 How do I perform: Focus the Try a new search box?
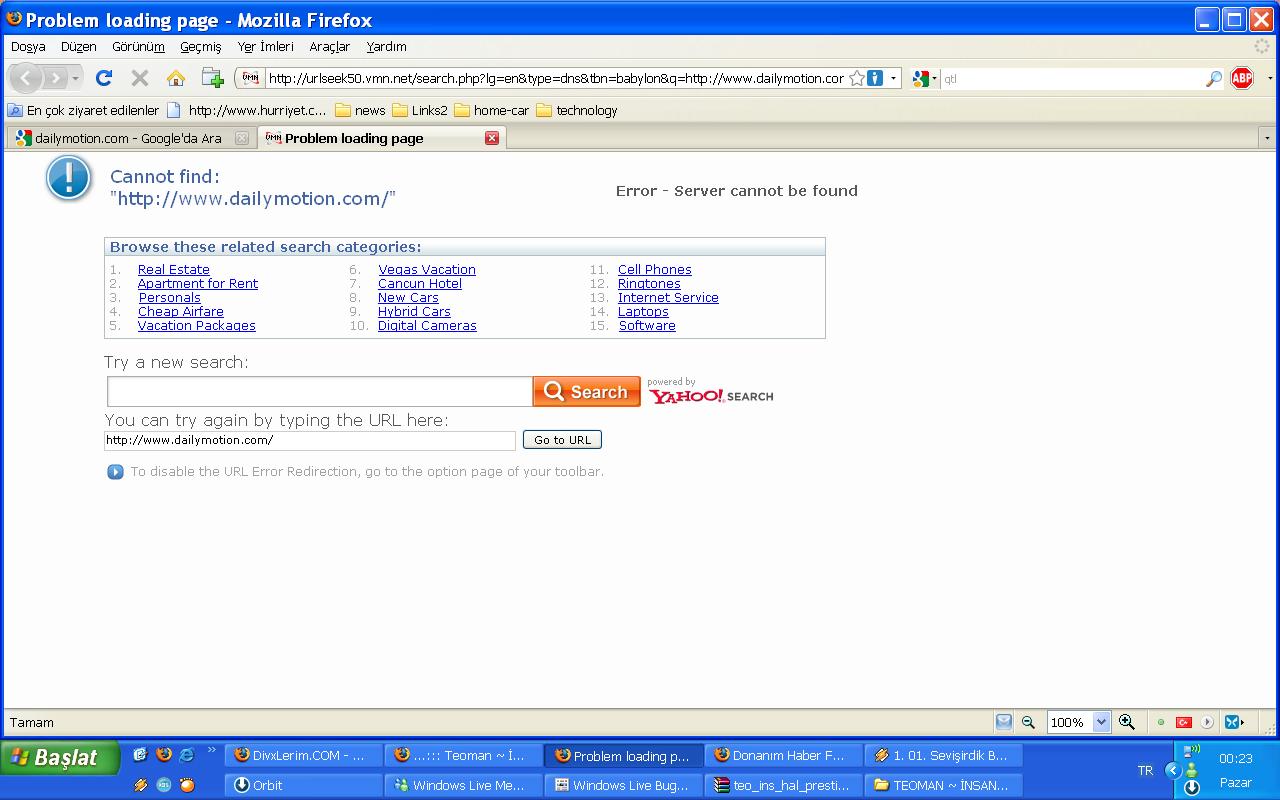click(x=319, y=392)
